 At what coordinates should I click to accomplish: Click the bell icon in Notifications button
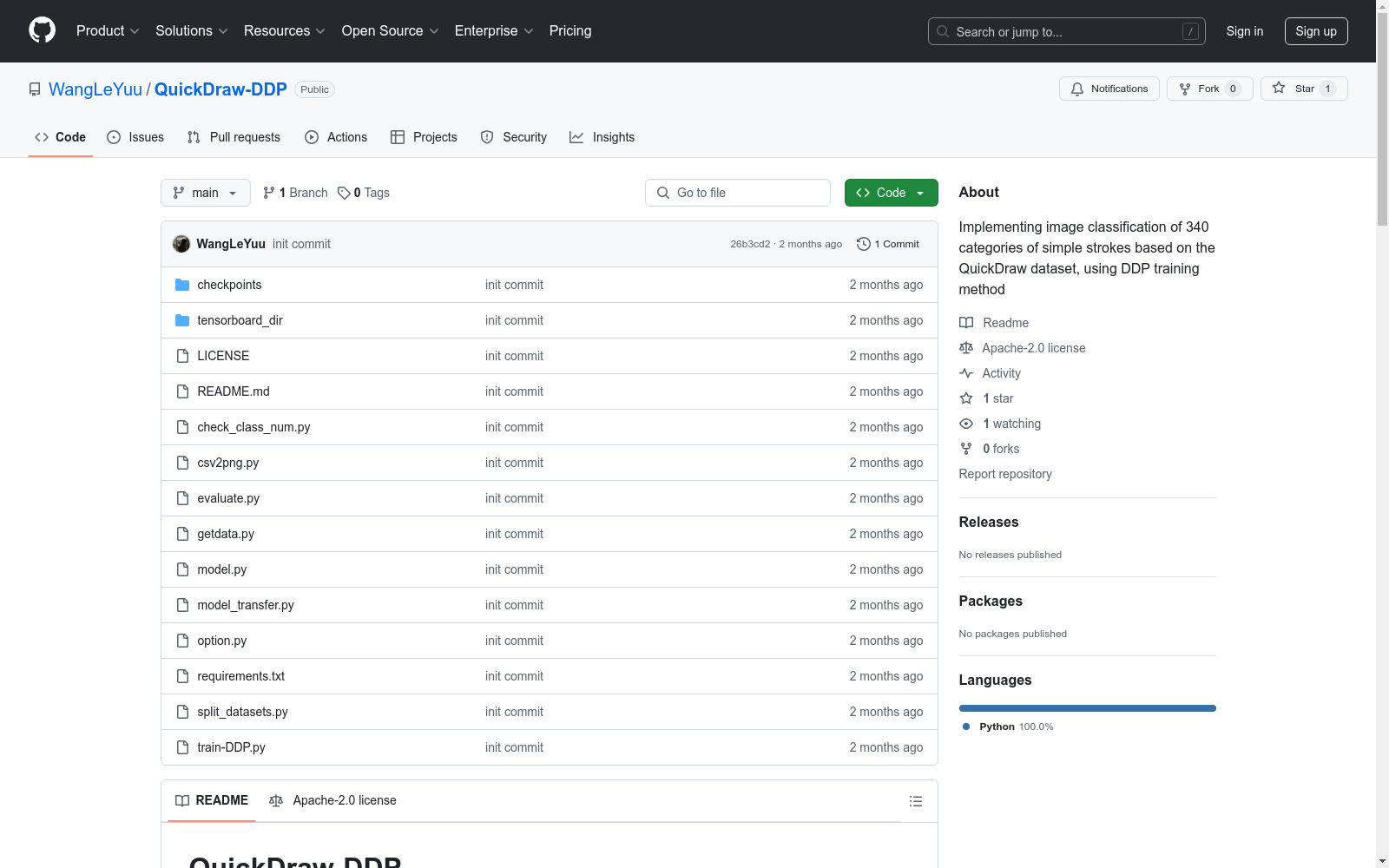(1077, 89)
